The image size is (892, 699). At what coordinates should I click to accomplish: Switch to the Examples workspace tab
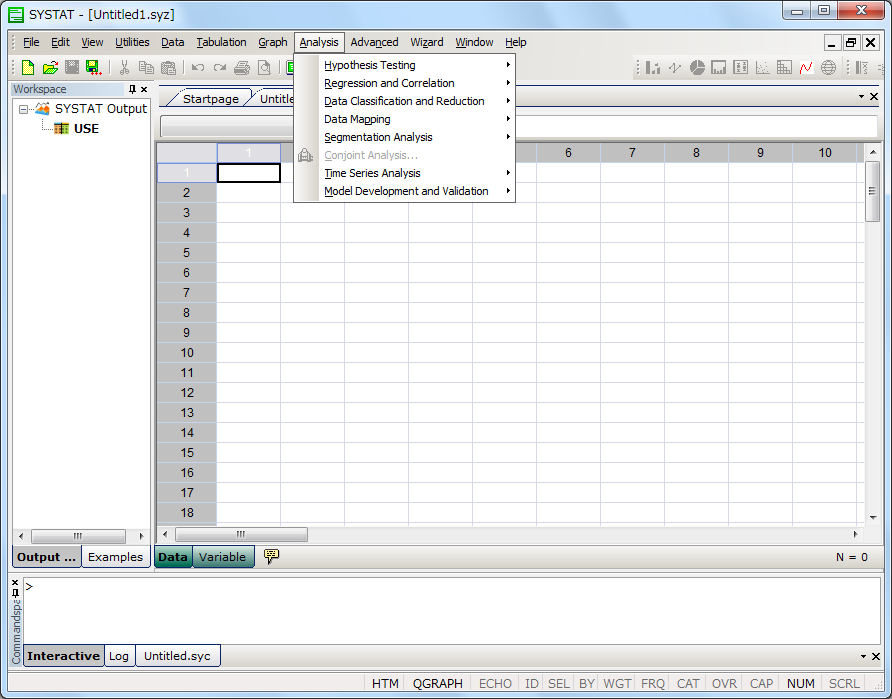pos(115,557)
